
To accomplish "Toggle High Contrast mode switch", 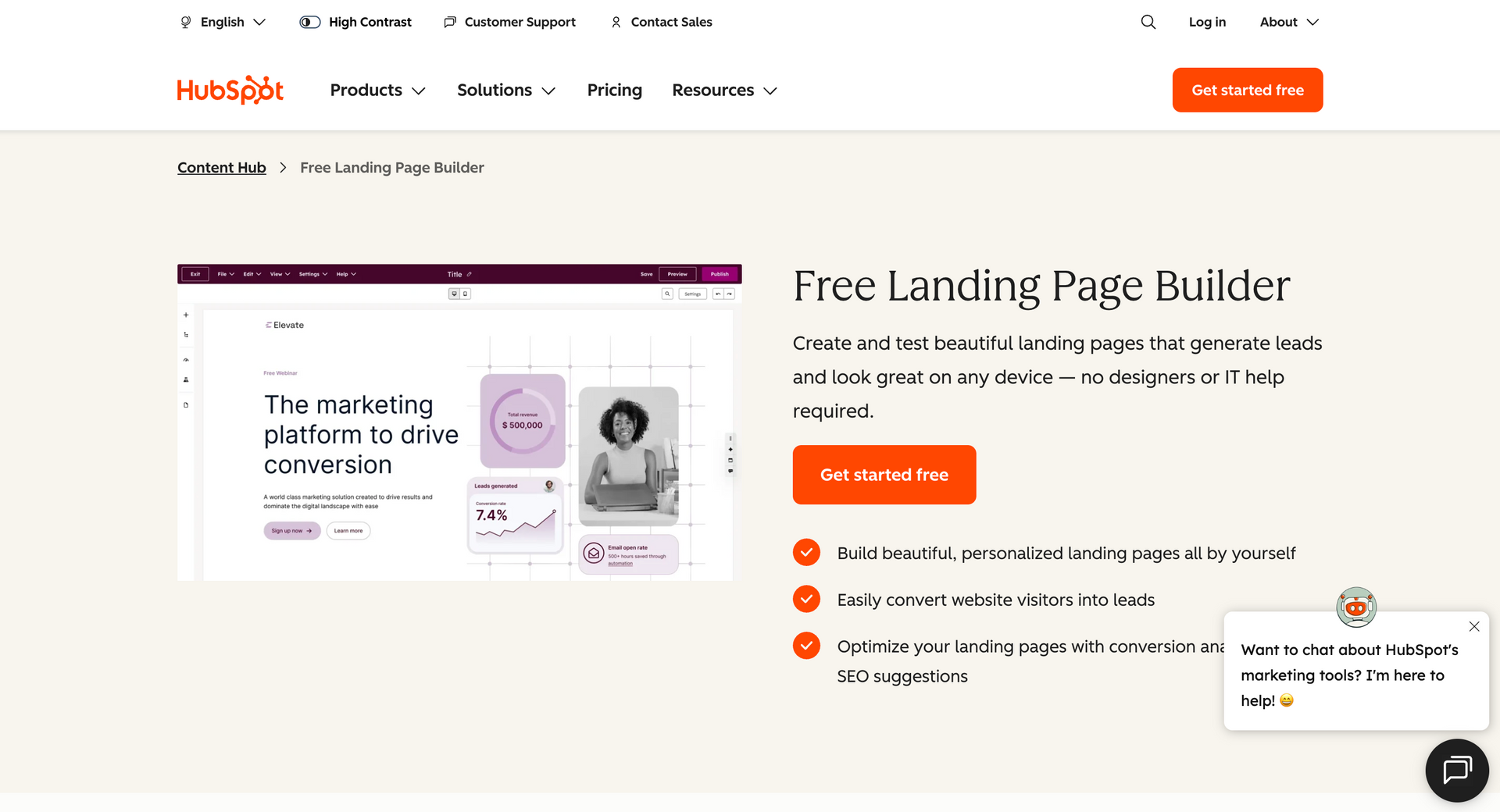I will tap(310, 22).
